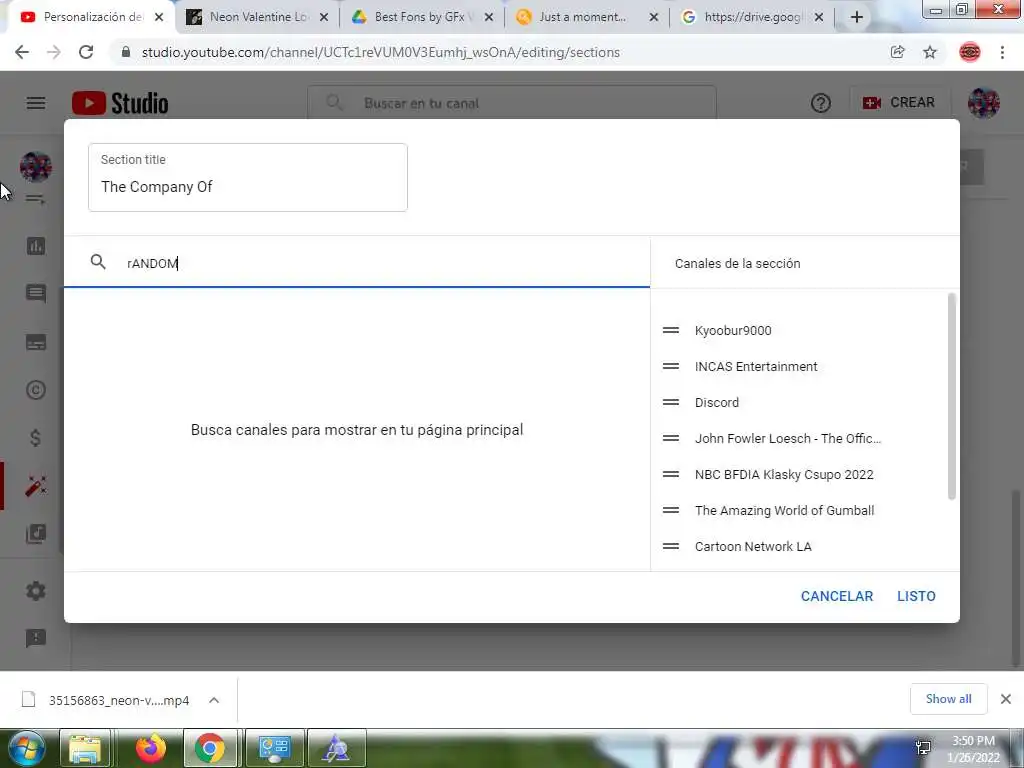This screenshot has height=768, width=1024.
Task: Grab drag handle for INCAS Entertainment
Action: click(671, 366)
